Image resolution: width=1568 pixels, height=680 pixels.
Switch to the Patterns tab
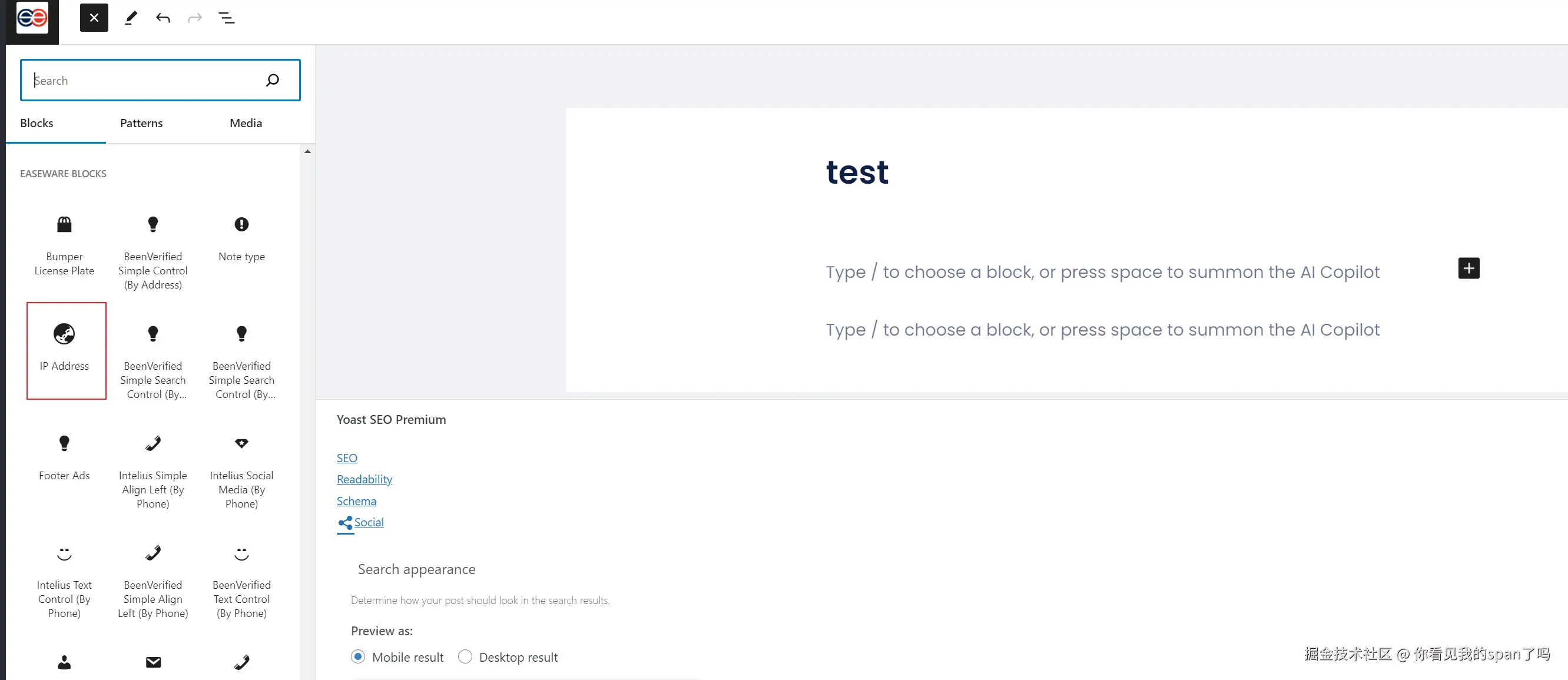point(141,123)
